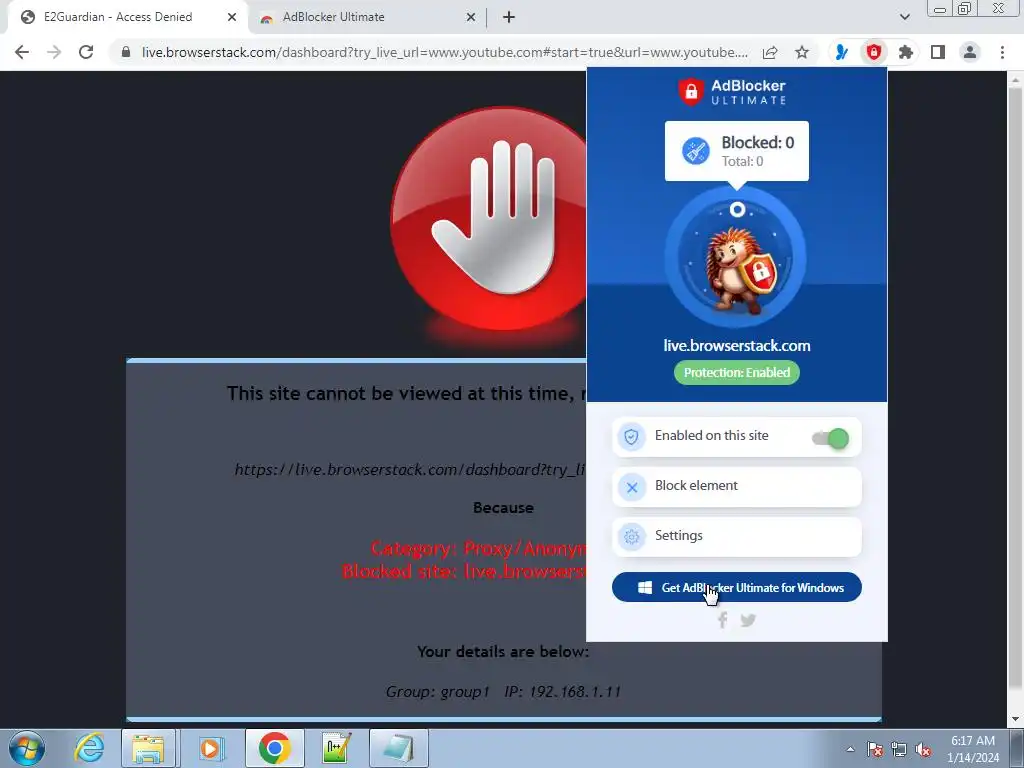Click the red stop hand image
The image size is (1024, 768).
490,219
